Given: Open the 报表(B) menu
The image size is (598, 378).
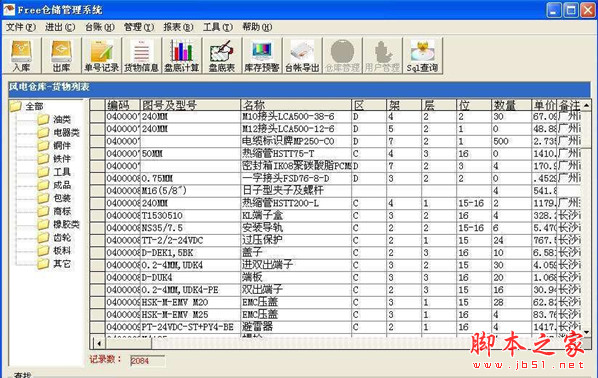Looking at the screenshot, I should click(x=178, y=27).
